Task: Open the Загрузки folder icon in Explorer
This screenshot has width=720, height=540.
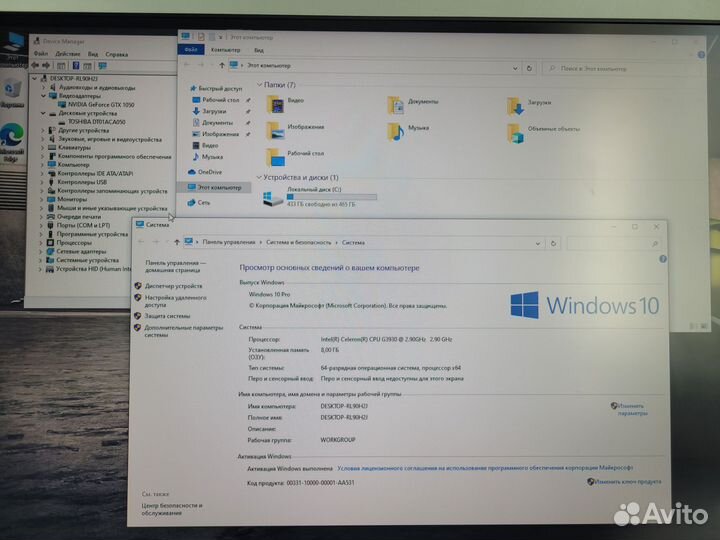Action: tap(515, 106)
